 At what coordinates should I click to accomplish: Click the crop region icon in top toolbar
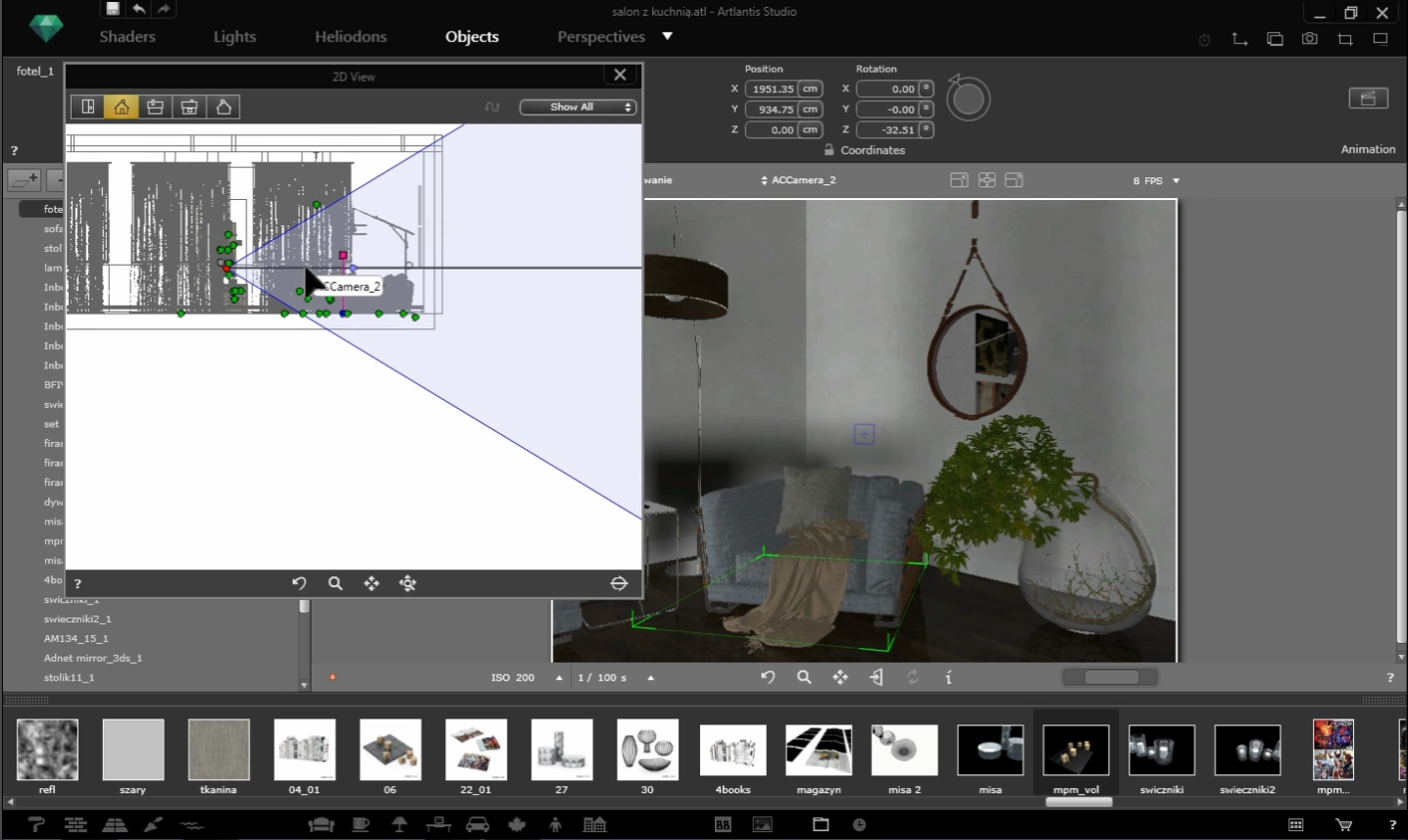click(1344, 39)
